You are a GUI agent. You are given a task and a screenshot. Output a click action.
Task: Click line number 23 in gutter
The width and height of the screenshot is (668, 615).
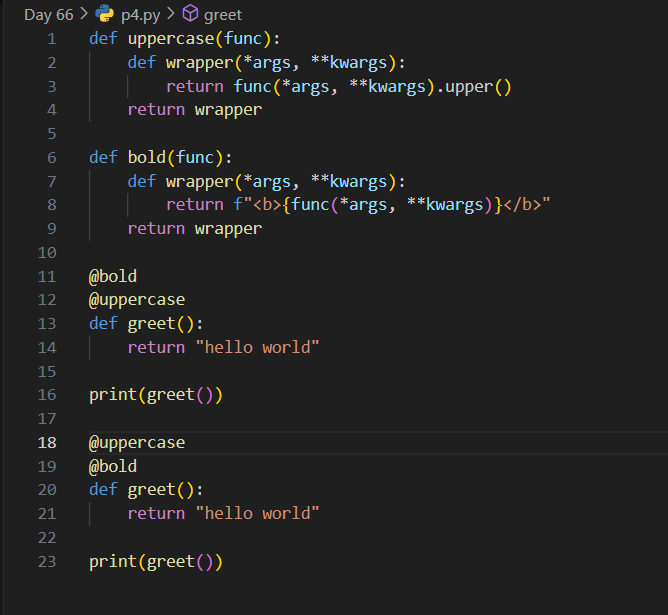(x=47, y=562)
